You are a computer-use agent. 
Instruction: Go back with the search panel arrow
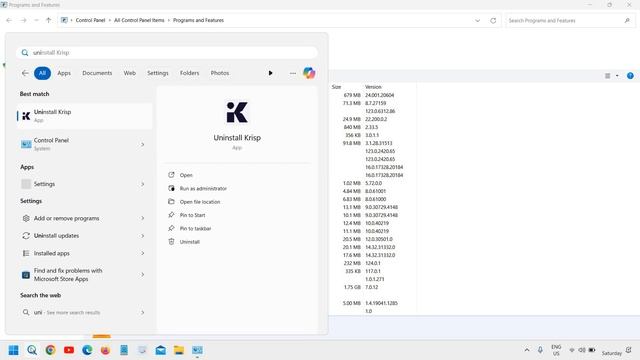coord(25,73)
